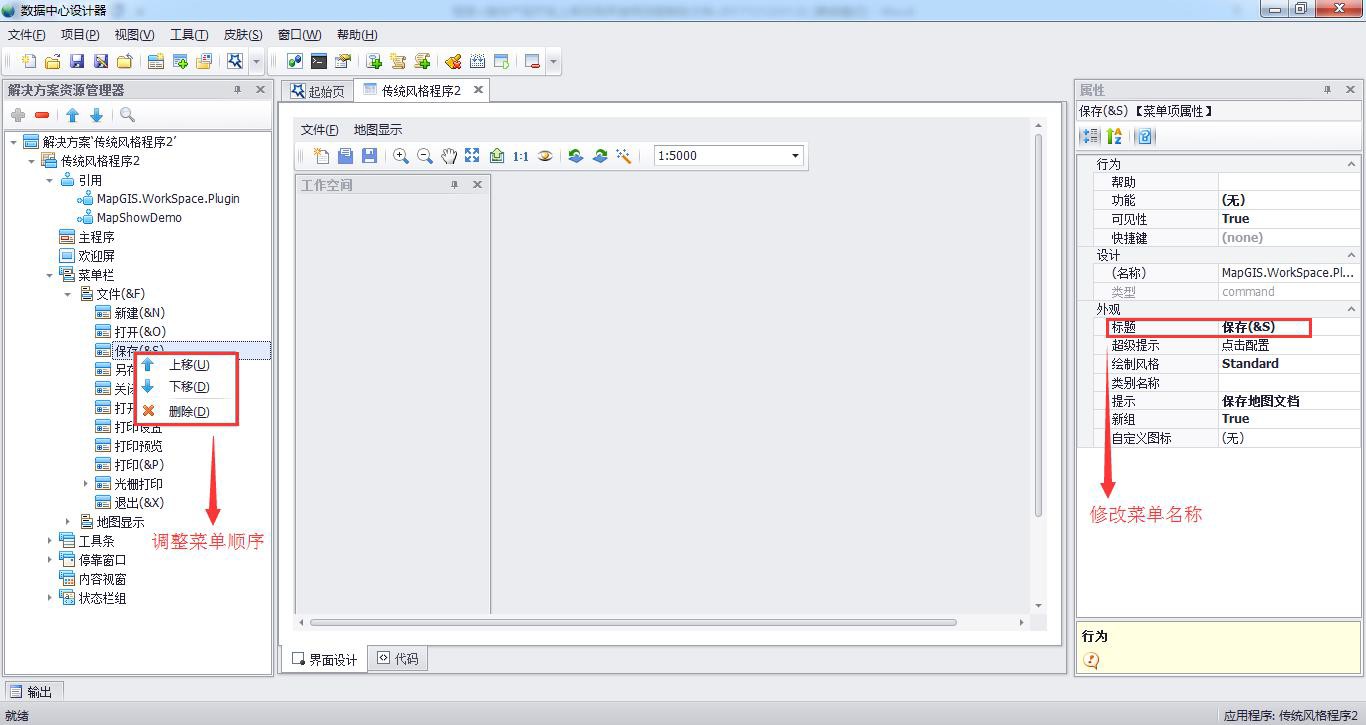Pin the 工作空间 workspace panel
Image resolution: width=1366 pixels, height=725 pixels.
[454, 185]
